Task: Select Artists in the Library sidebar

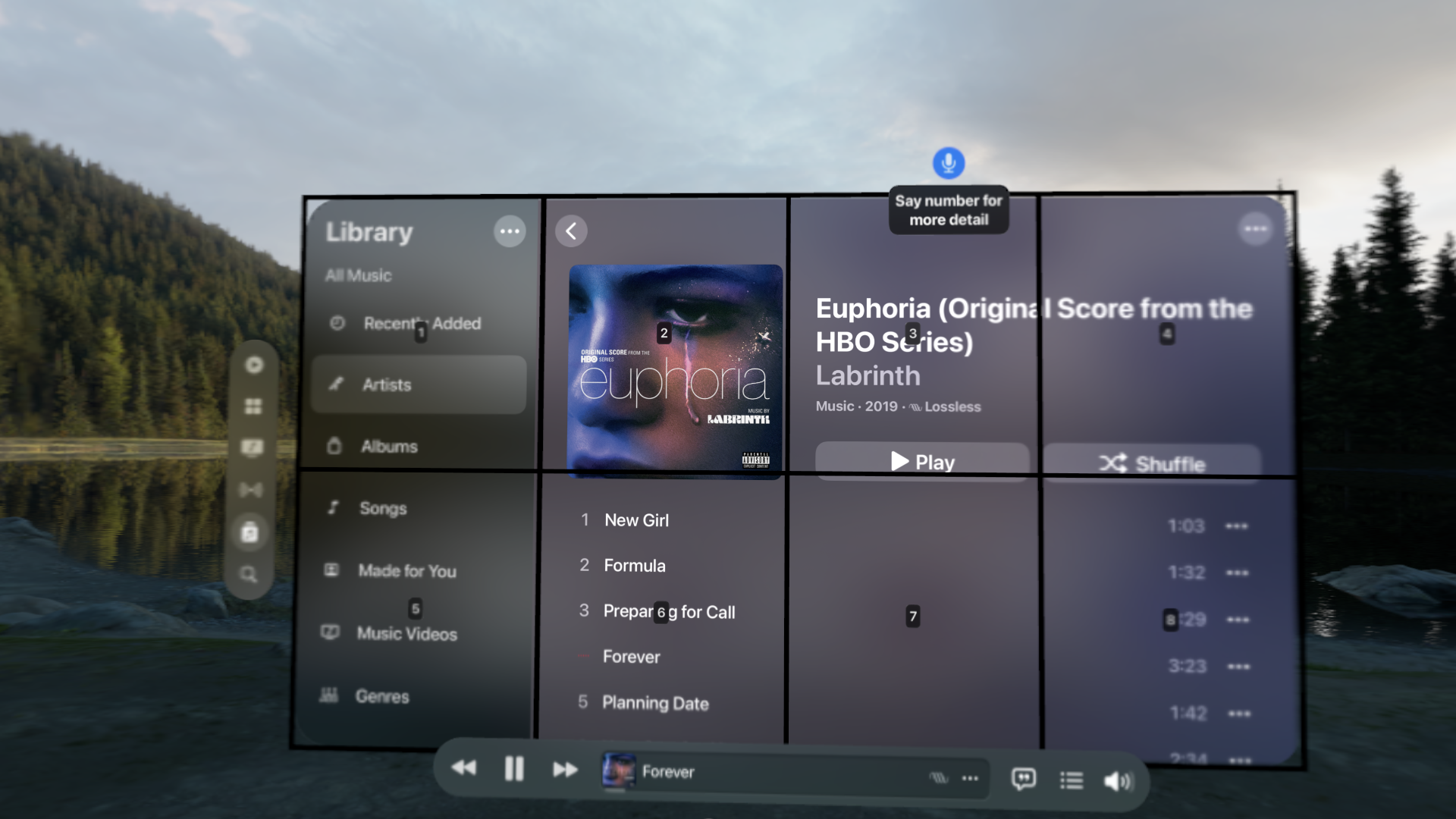Action: coord(418,384)
